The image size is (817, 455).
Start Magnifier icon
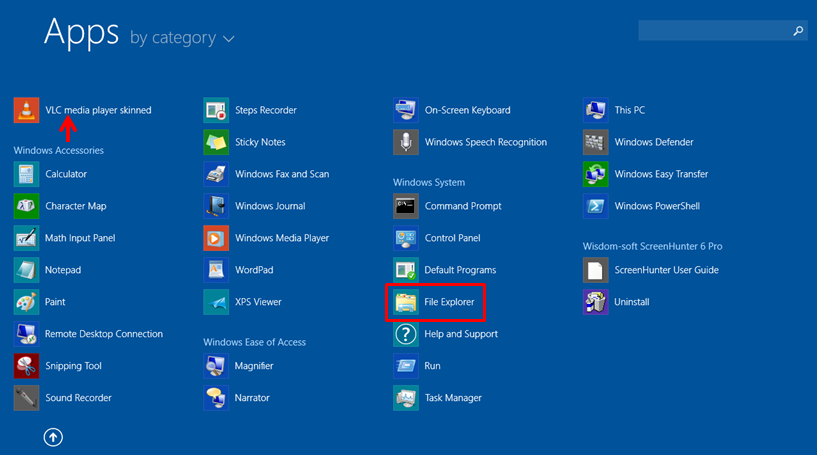pos(216,366)
